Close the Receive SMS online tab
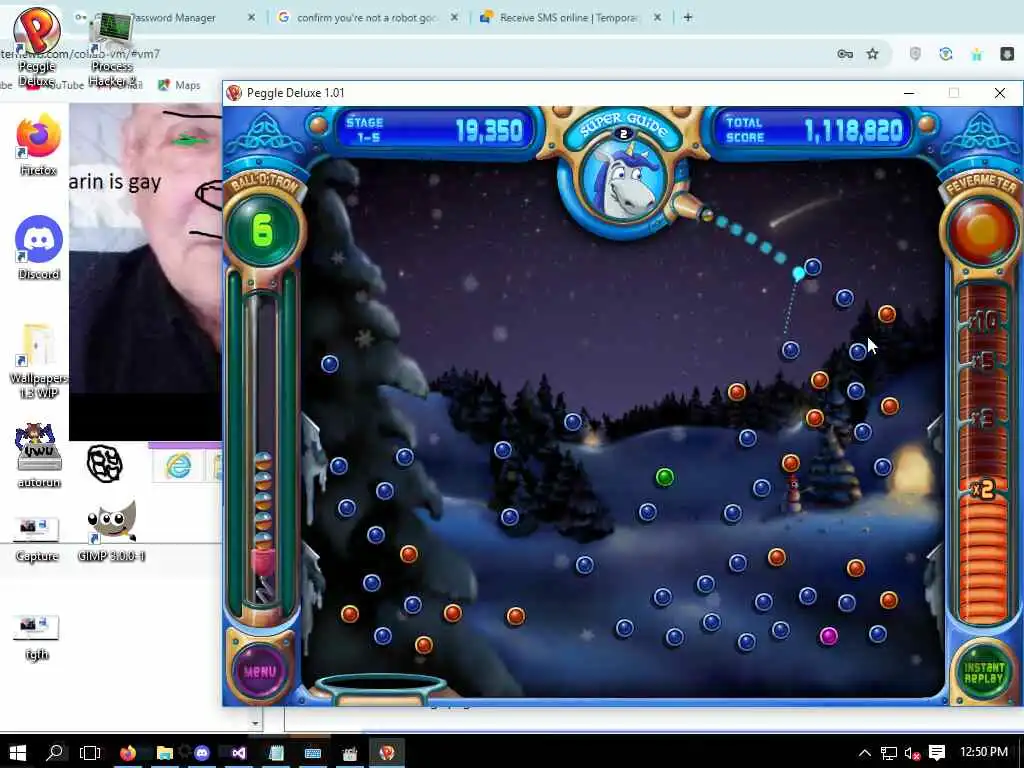Screen dimensions: 1024x768 tap(657, 18)
